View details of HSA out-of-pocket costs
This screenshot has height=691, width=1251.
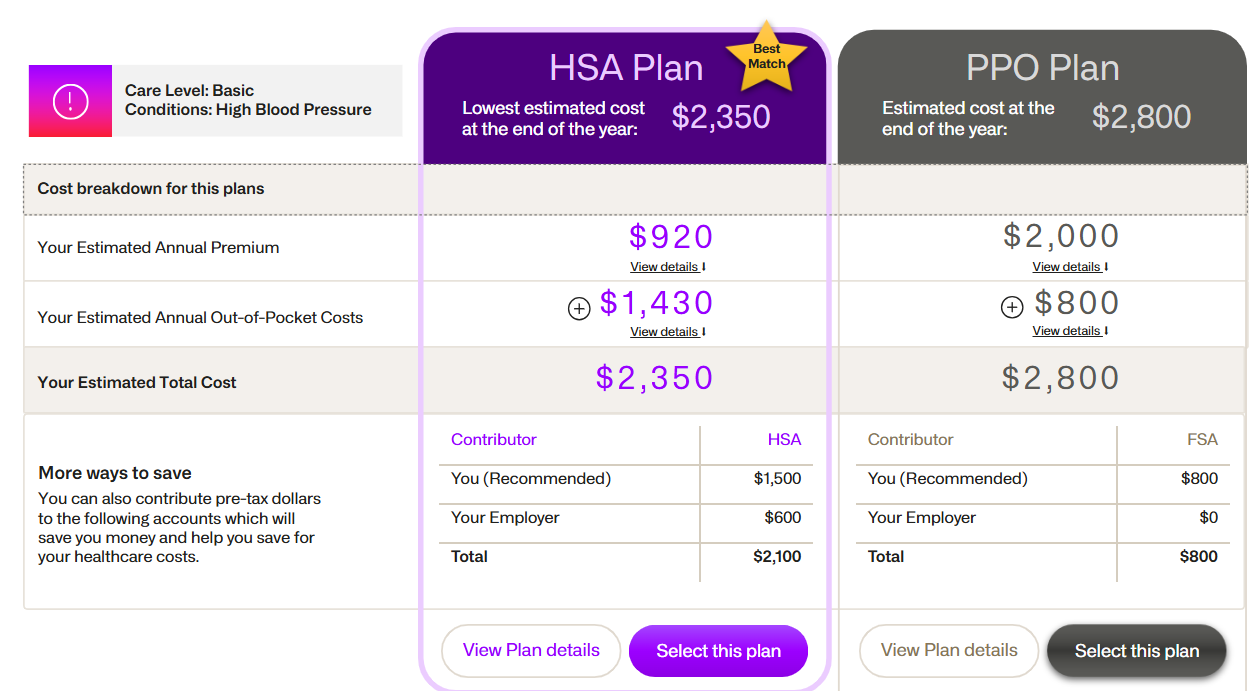coord(667,332)
